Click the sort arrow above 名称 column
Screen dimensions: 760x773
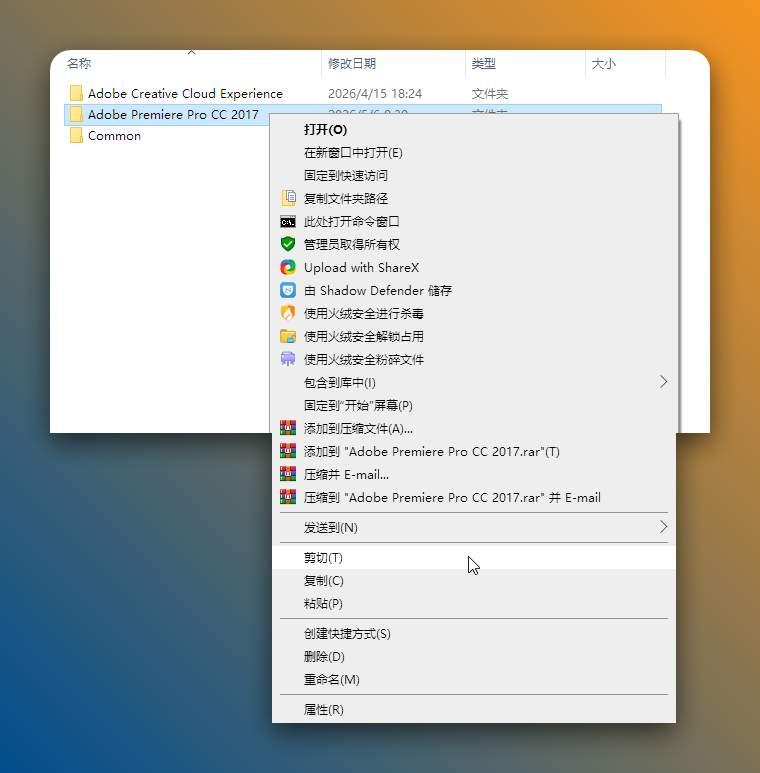[x=192, y=52]
